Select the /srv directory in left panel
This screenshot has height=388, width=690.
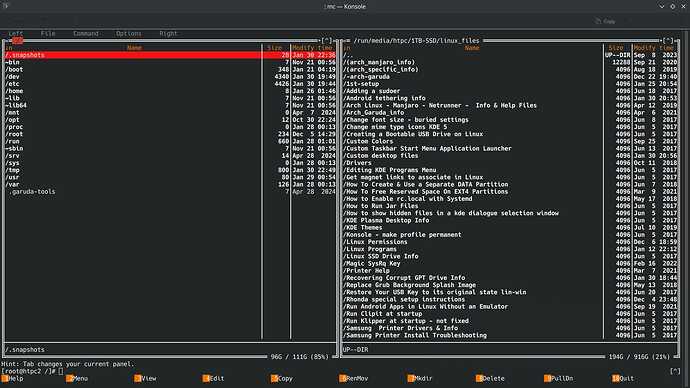[x=170, y=156]
